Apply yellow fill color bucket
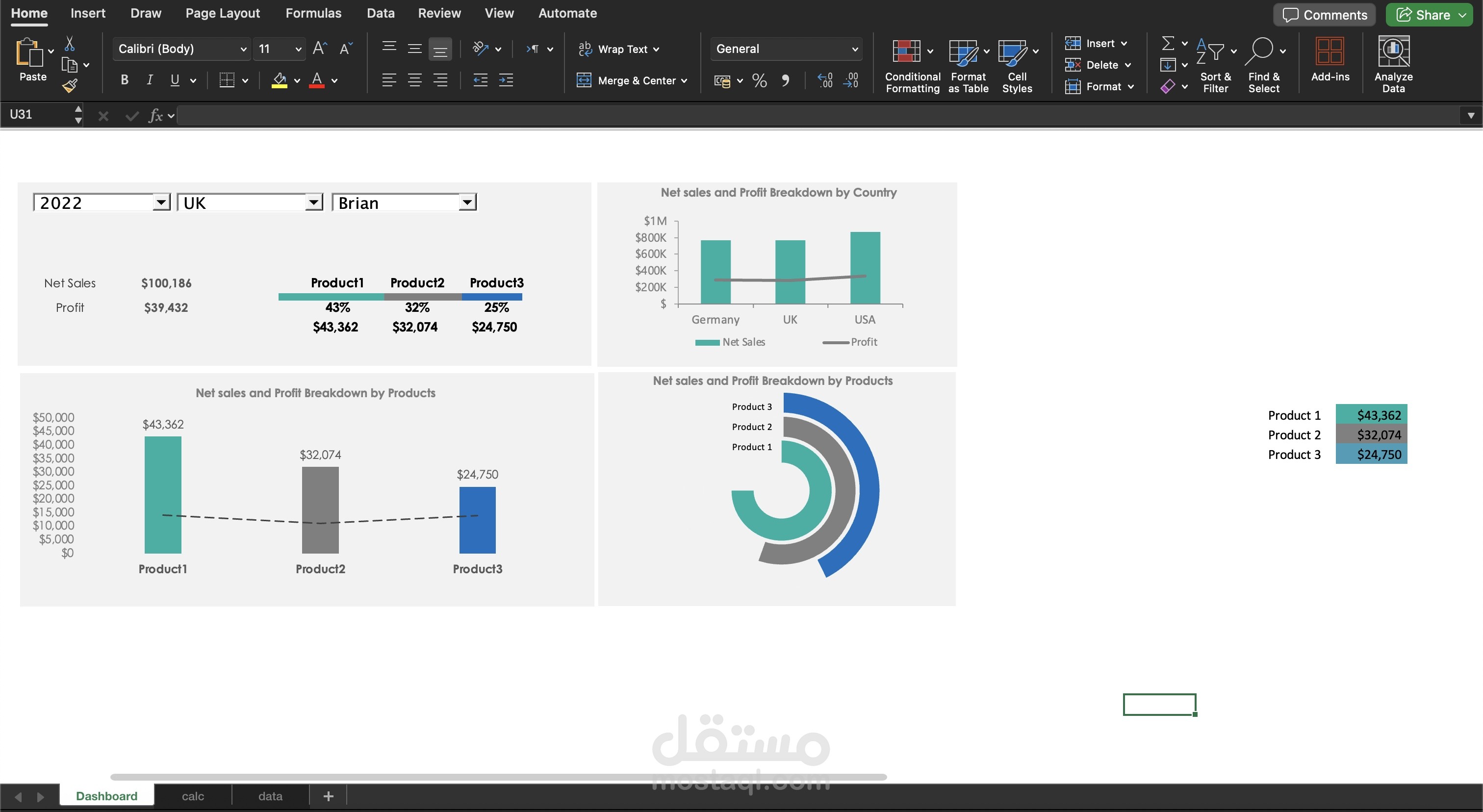1483x812 pixels. (x=280, y=80)
